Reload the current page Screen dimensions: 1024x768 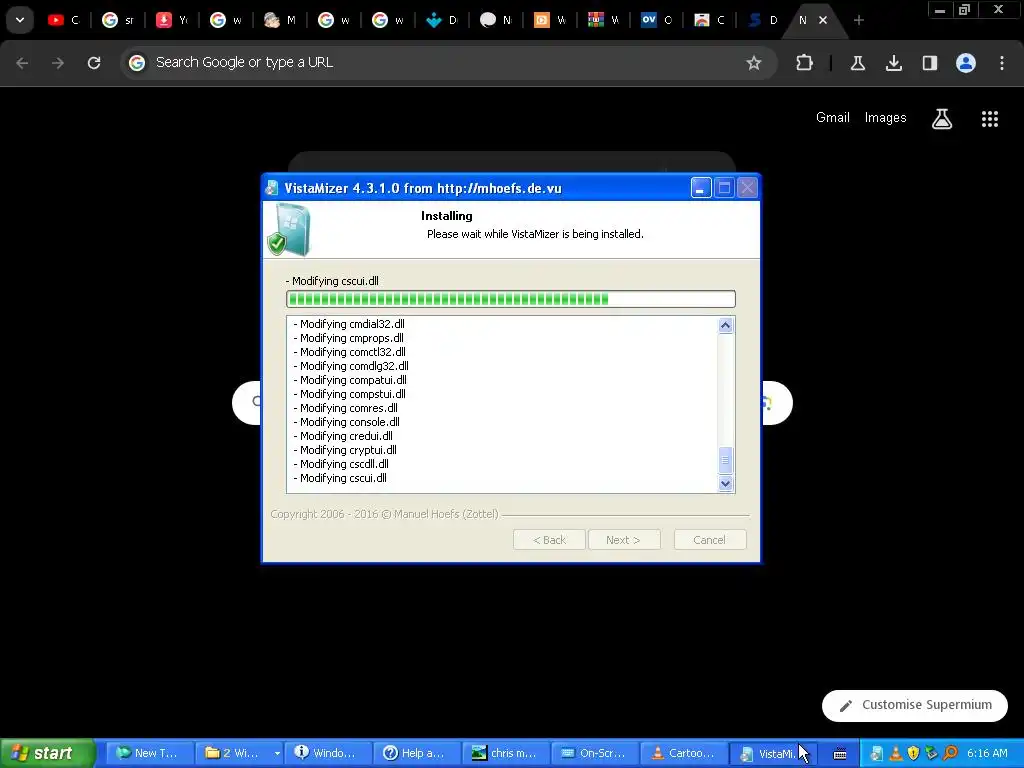point(94,63)
